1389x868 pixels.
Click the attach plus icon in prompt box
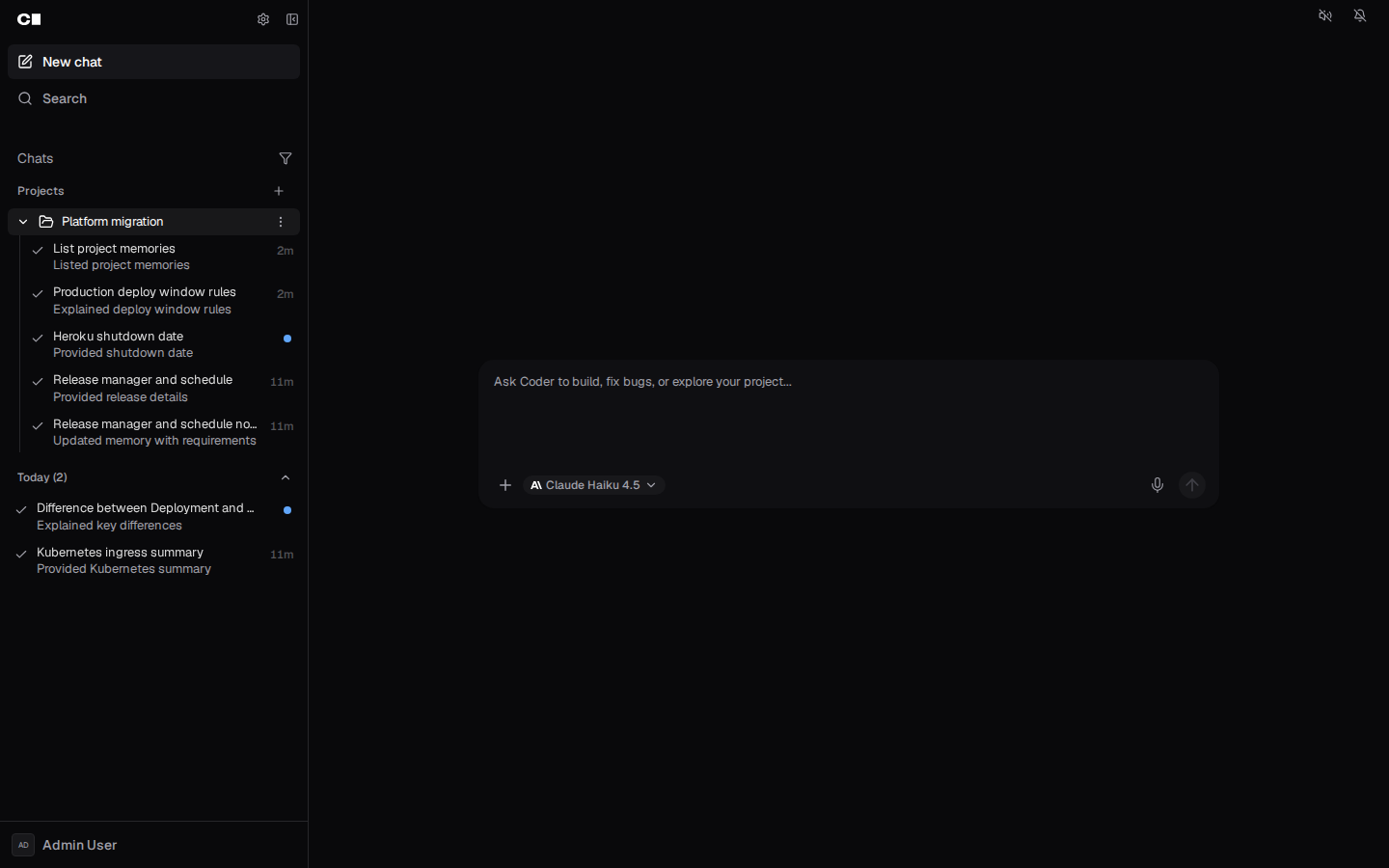pos(505,485)
